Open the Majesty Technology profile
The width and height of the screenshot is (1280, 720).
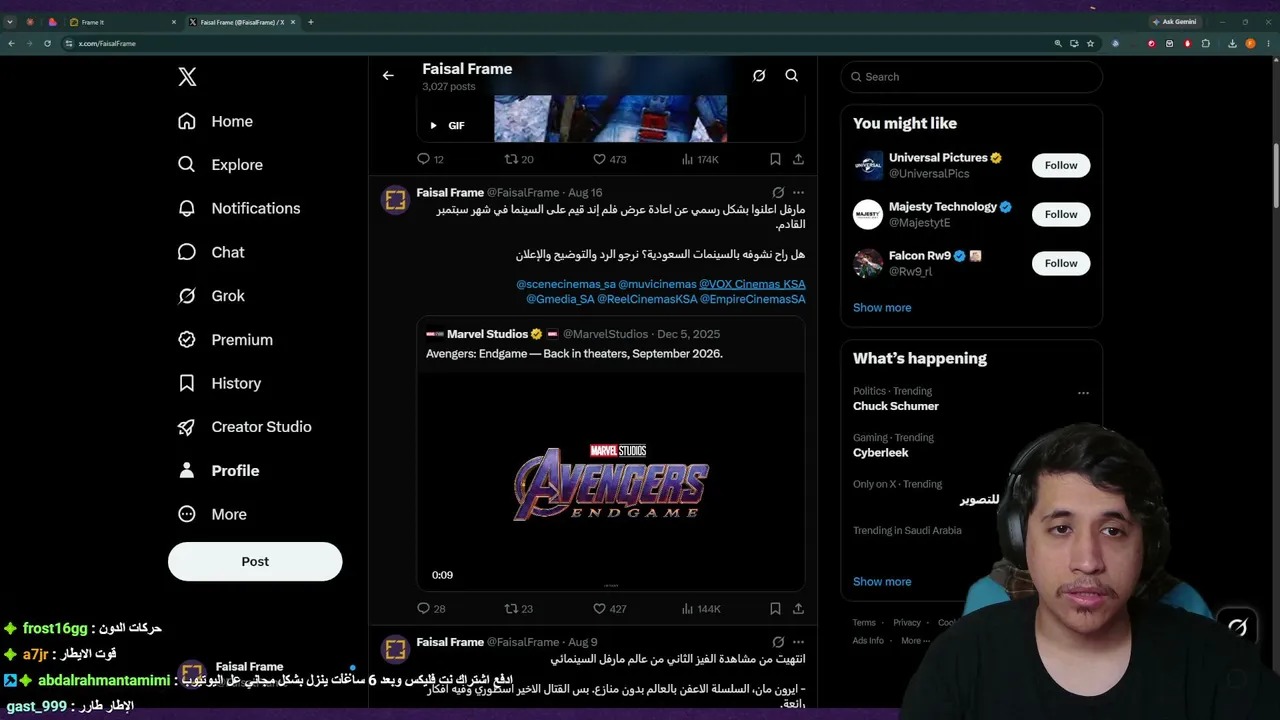943,207
